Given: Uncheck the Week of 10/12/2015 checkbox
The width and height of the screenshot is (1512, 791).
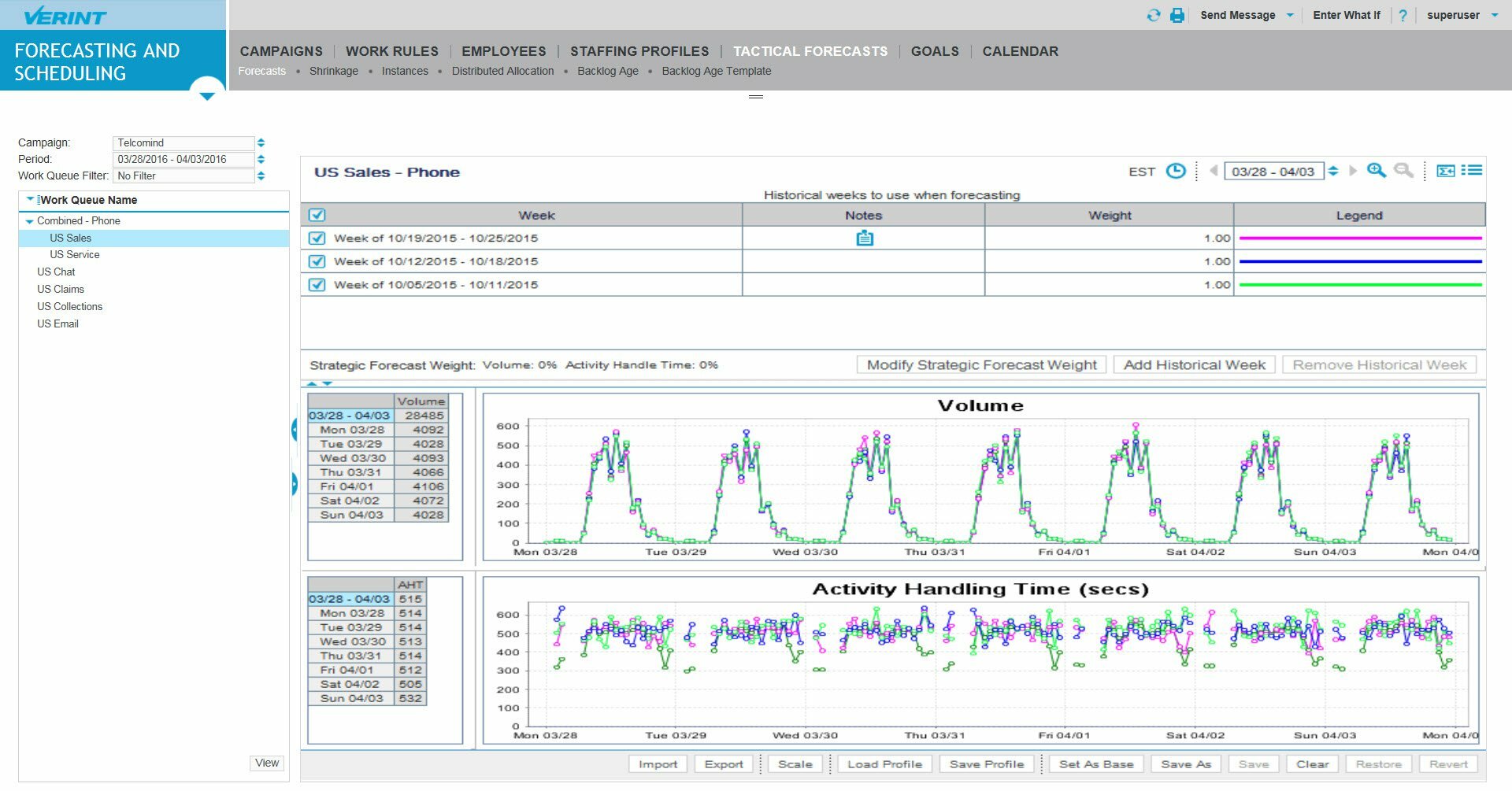Looking at the screenshot, I should point(316,261).
